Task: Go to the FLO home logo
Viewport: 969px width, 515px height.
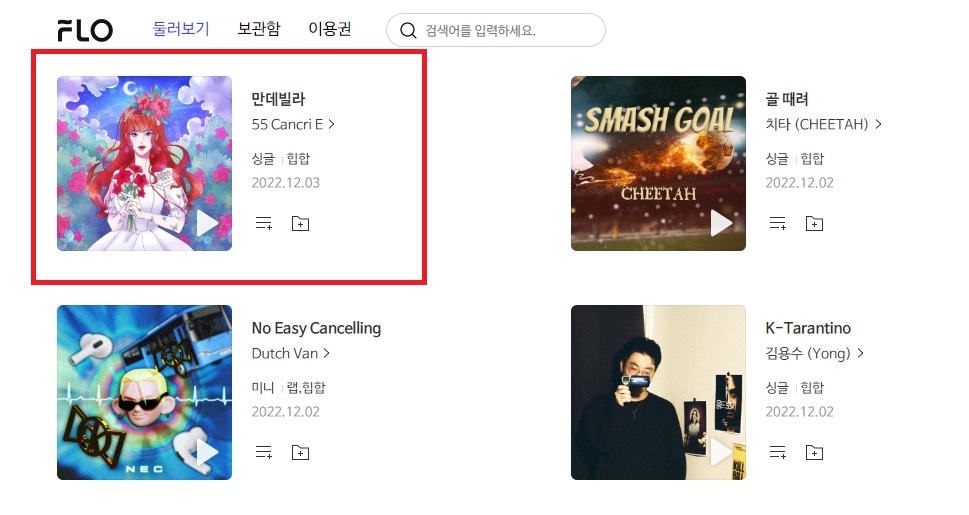Action: coord(85,30)
